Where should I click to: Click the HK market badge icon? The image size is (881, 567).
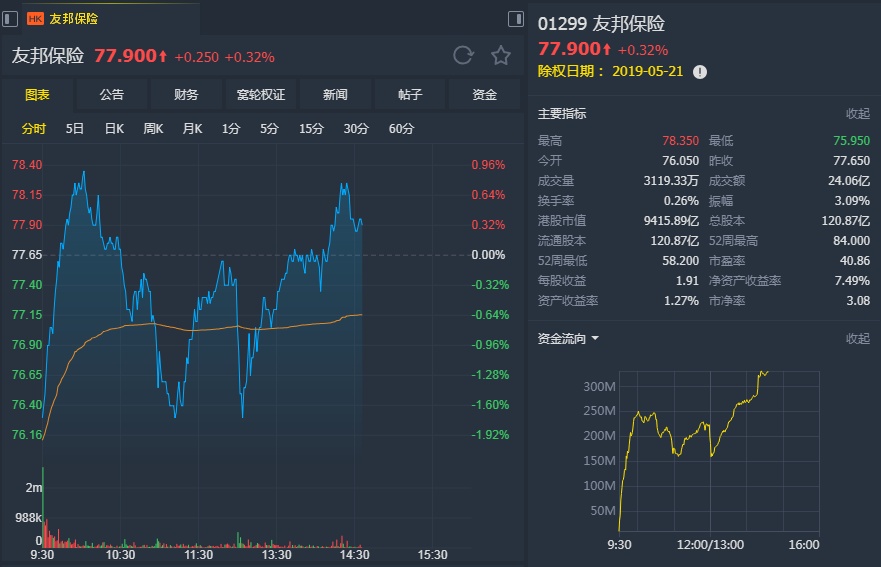click(35, 18)
